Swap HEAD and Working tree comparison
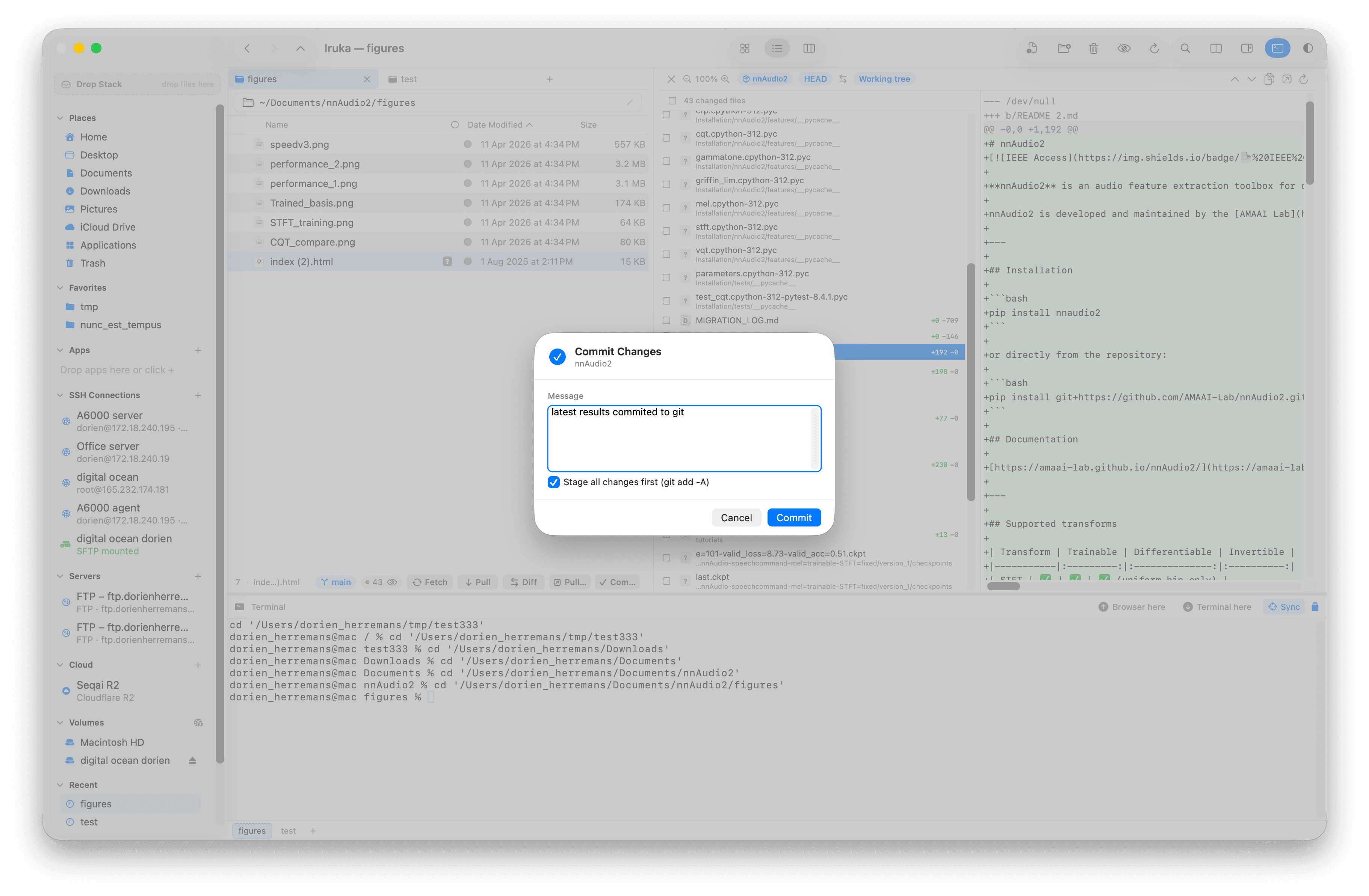The width and height of the screenshot is (1369, 896). coord(843,79)
